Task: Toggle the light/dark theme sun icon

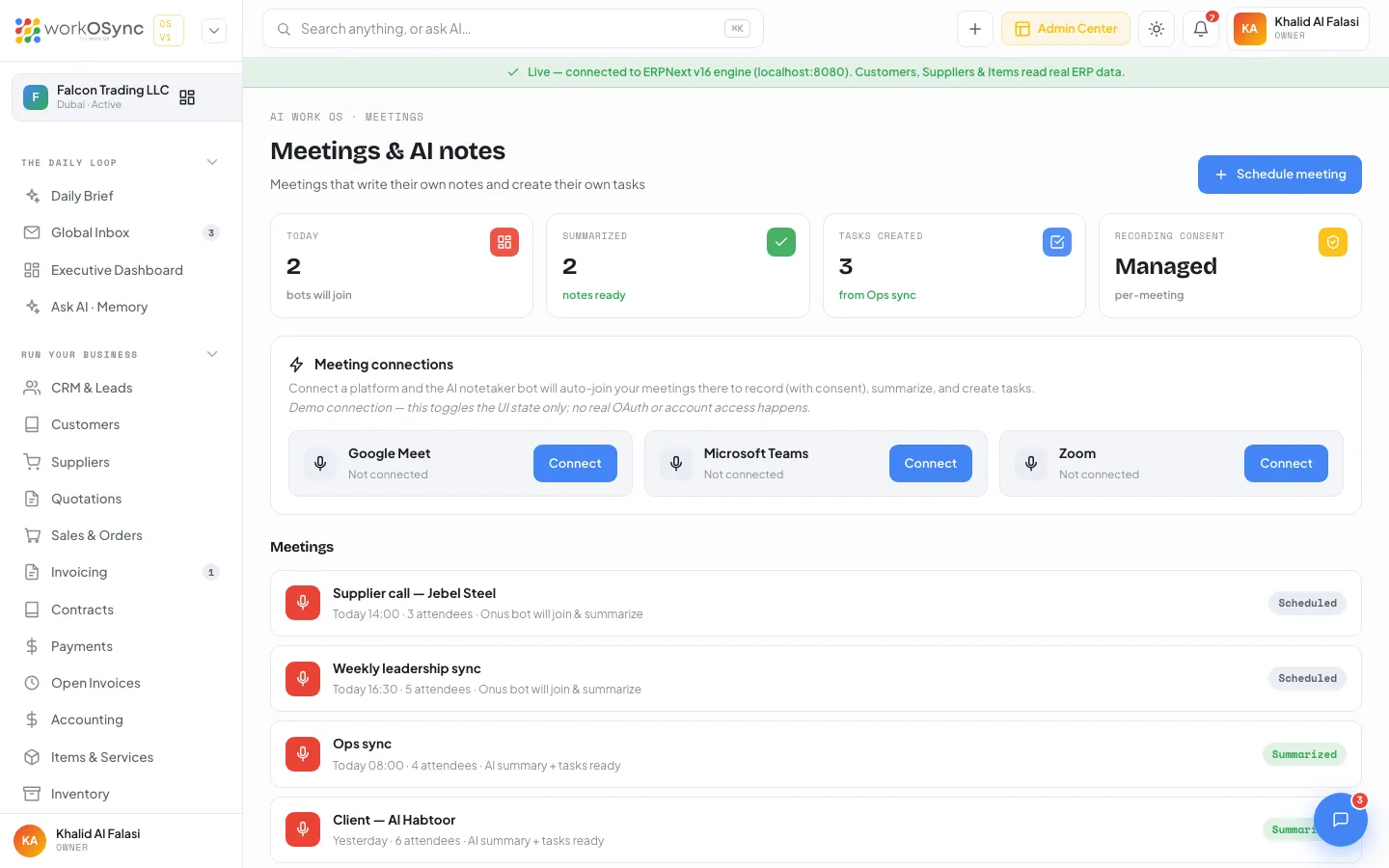Action: 1157,29
